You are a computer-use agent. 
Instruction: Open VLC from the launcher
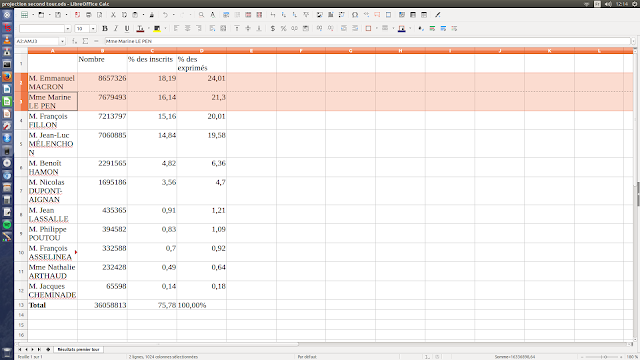7,40
